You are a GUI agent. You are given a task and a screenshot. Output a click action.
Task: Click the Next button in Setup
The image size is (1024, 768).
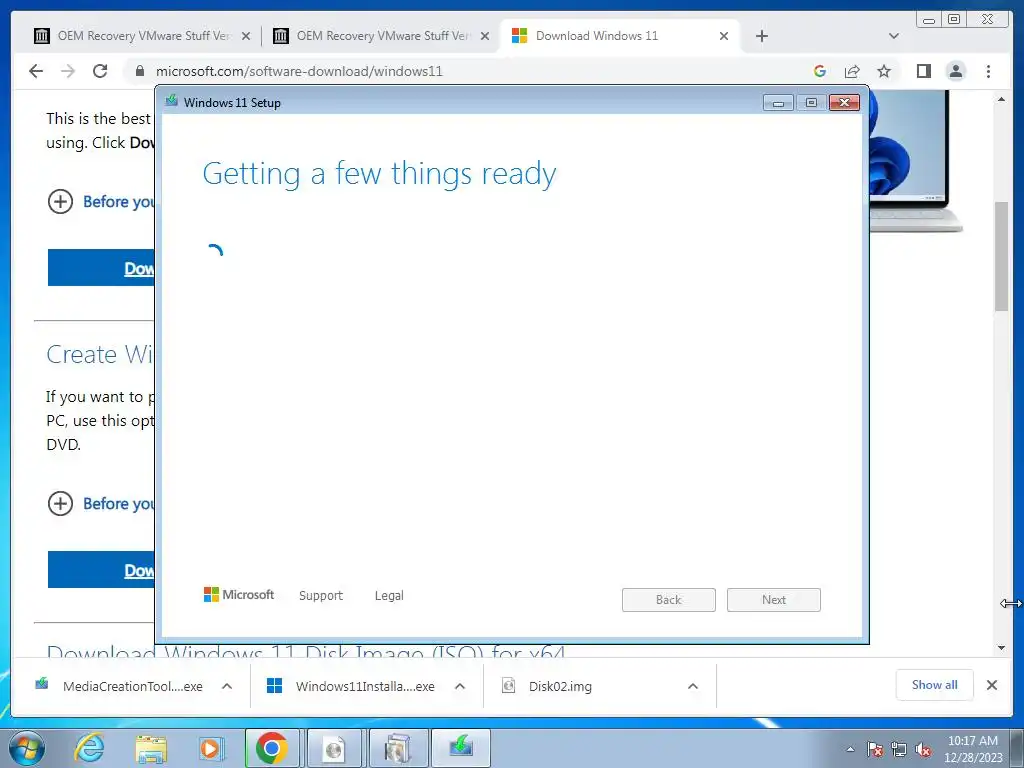774,600
